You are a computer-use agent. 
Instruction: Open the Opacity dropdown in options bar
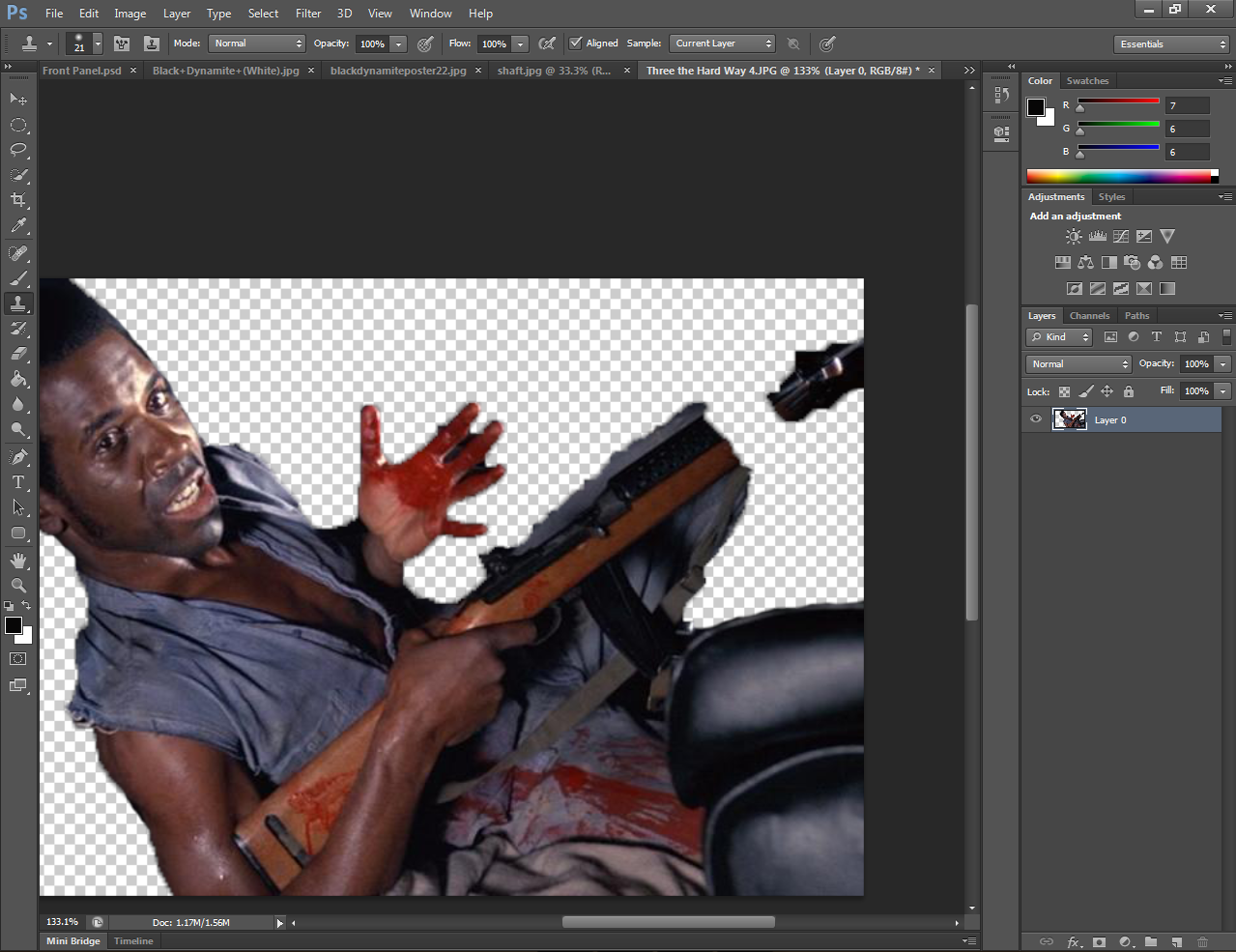pyautogui.click(x=398, y=43)
